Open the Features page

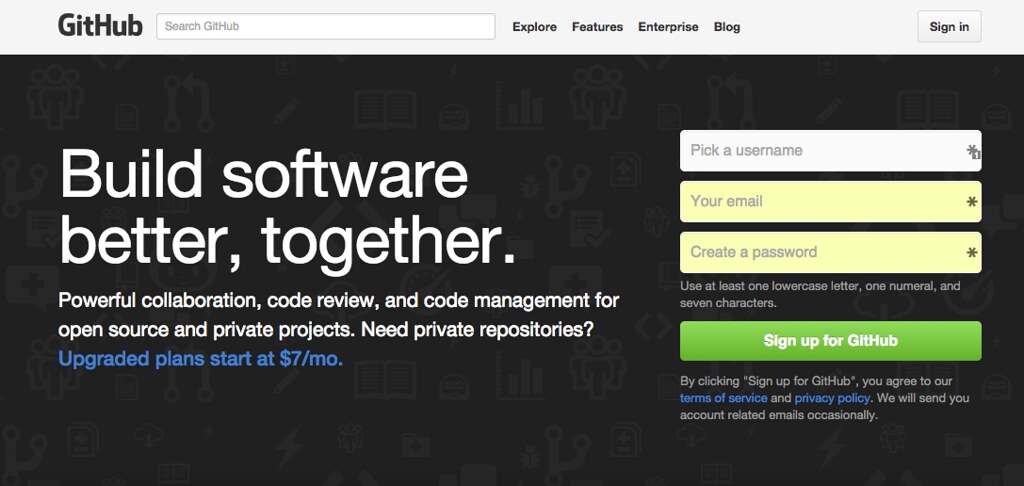click(x=597, y=27)
